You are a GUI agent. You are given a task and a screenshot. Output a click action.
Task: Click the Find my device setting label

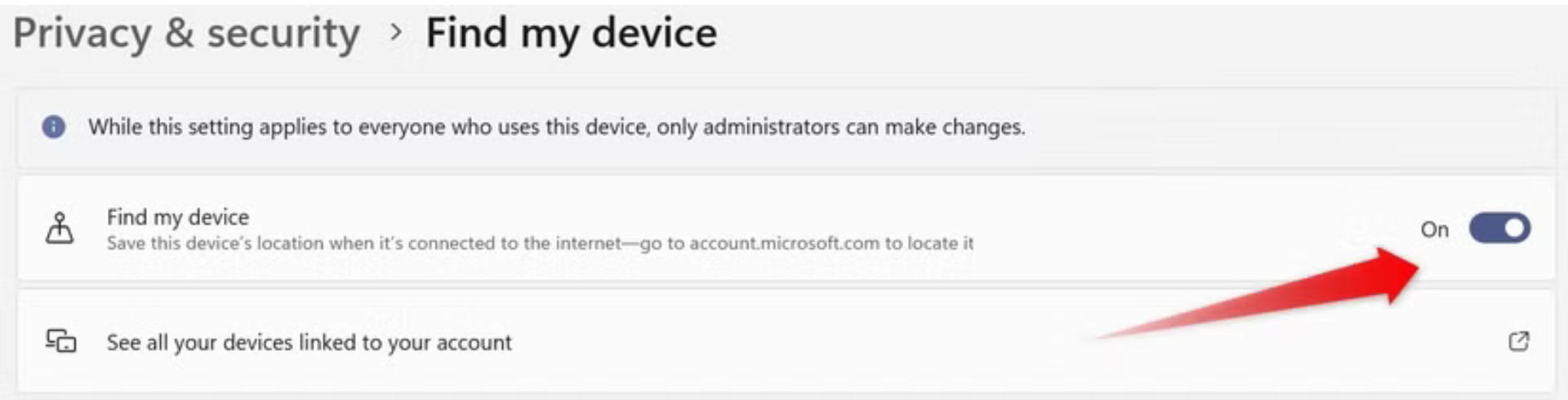178,217
